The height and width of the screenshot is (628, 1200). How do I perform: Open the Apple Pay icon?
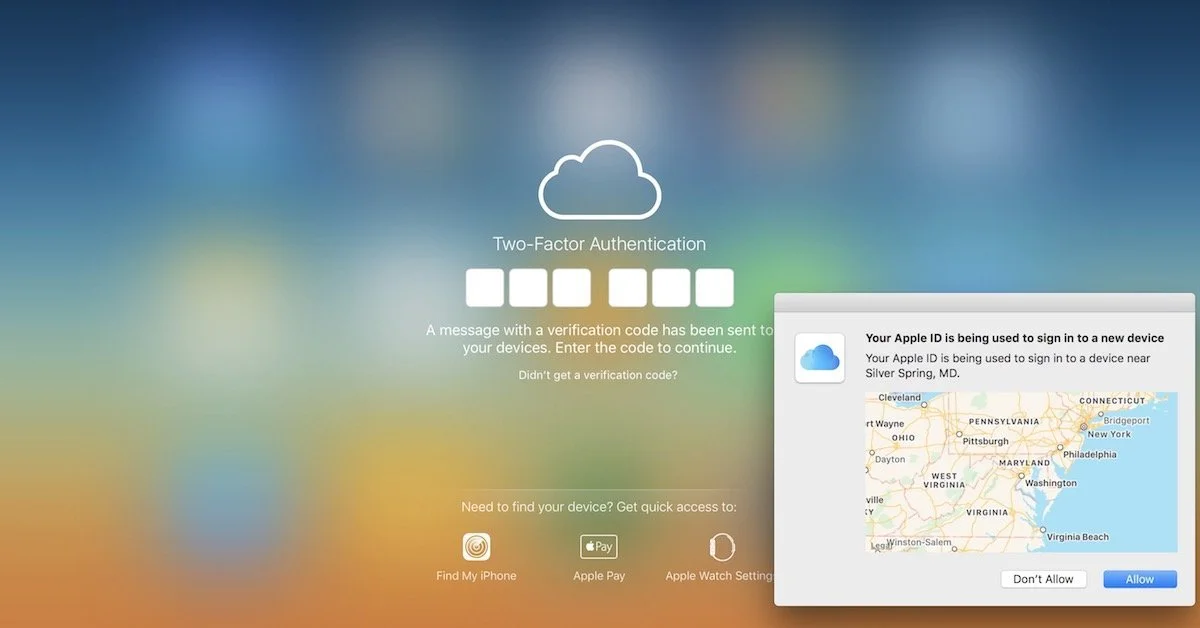[599, 546]
